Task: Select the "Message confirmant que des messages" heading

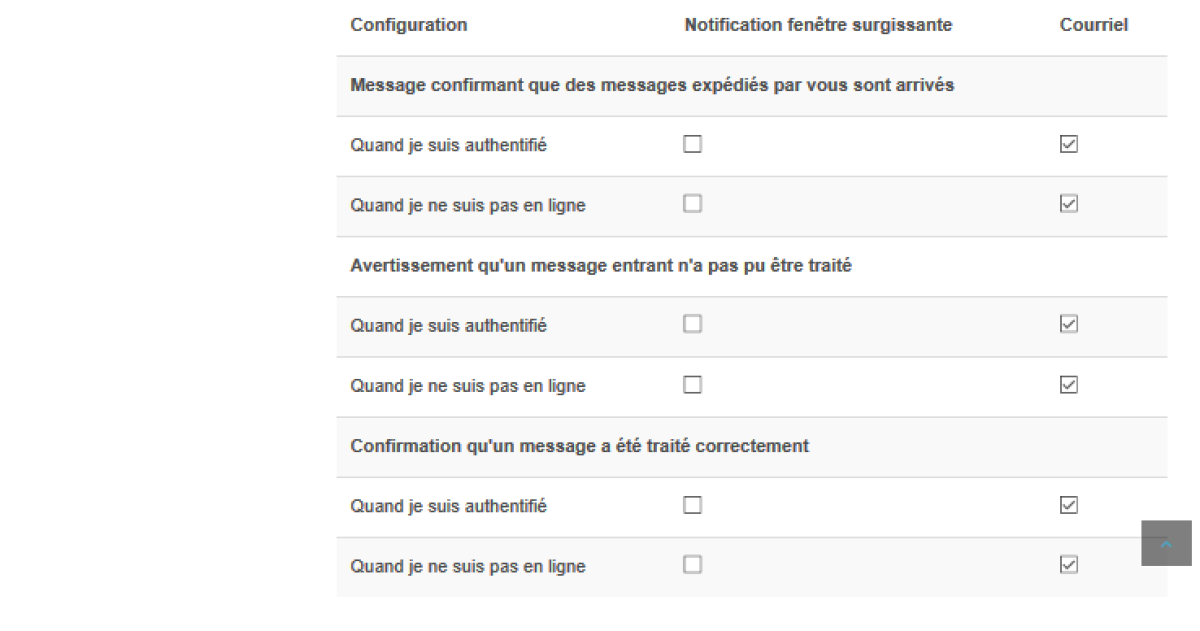Action: (652, 85)
